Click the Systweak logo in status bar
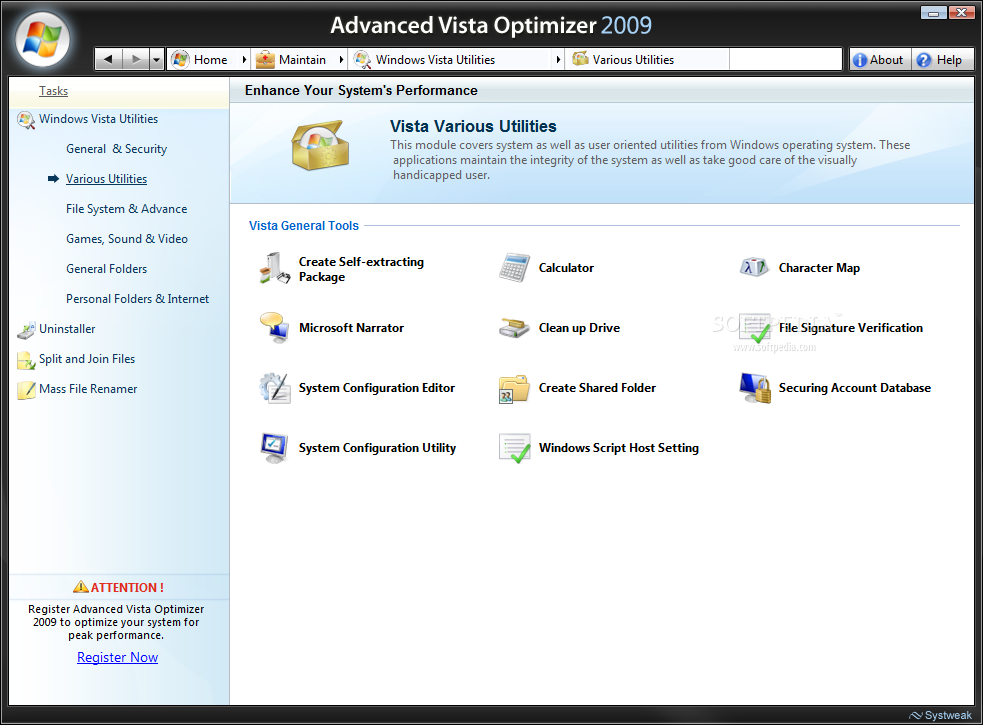The image size is (983, 725). 940,715
